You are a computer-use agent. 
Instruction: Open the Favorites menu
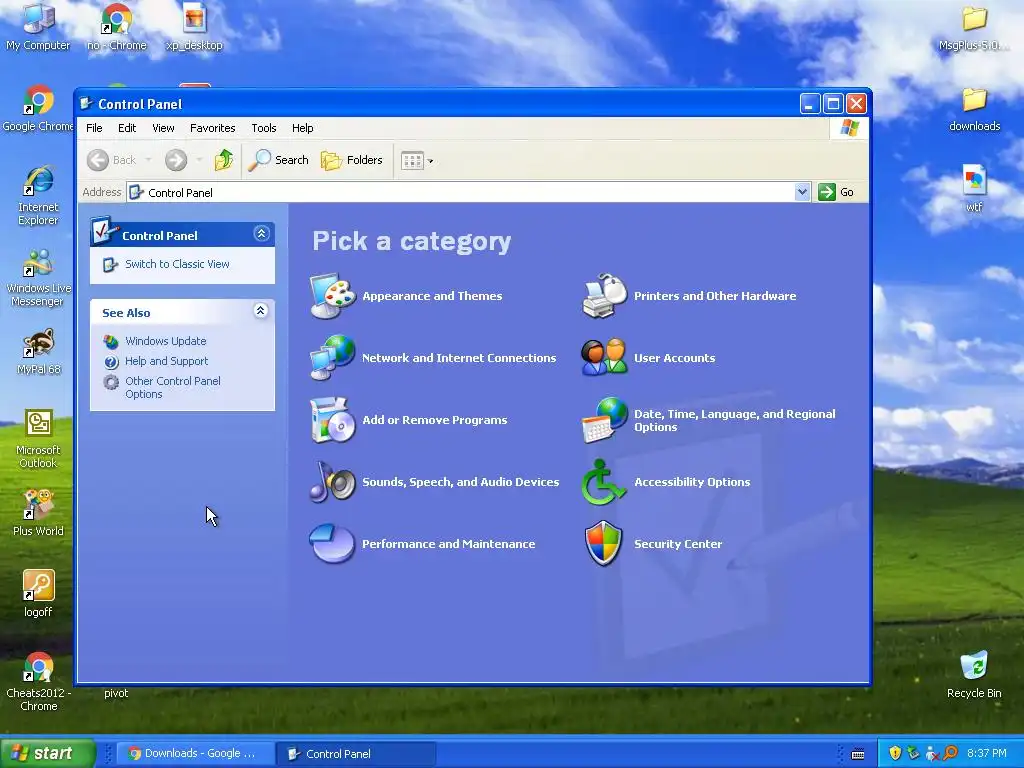[212, 128]
